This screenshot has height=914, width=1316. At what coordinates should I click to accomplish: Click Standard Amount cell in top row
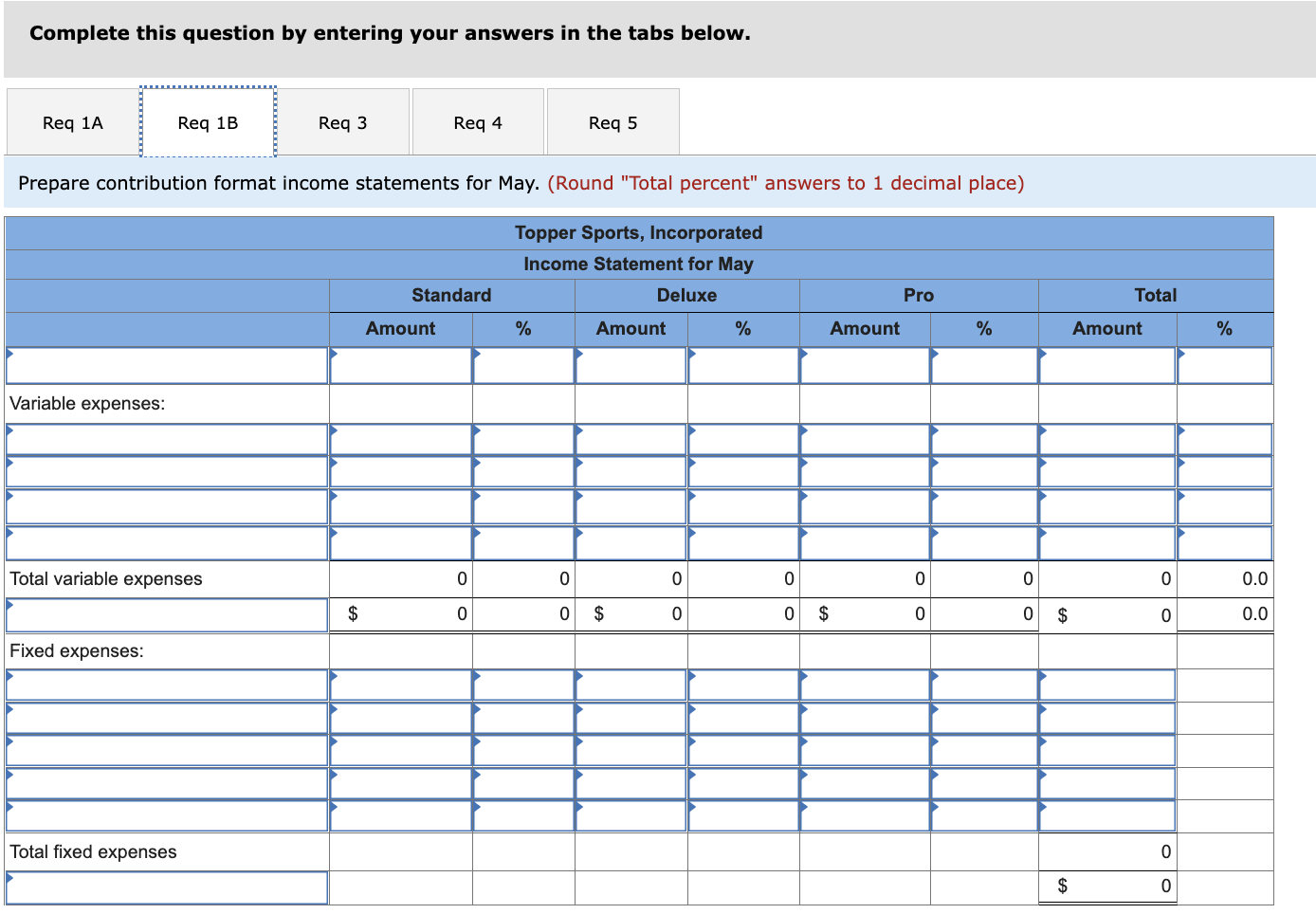click(x=401, y=366)
